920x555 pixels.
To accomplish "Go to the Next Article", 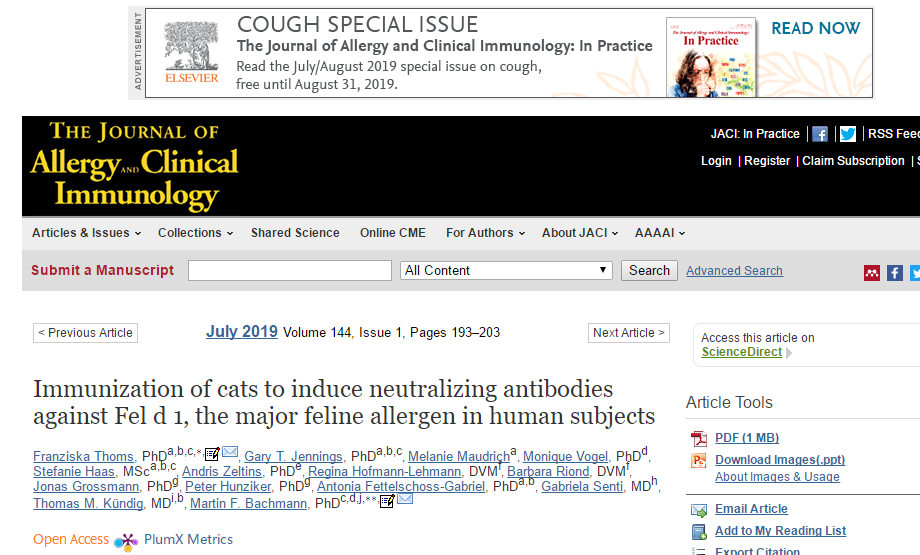I will point(628,333).
